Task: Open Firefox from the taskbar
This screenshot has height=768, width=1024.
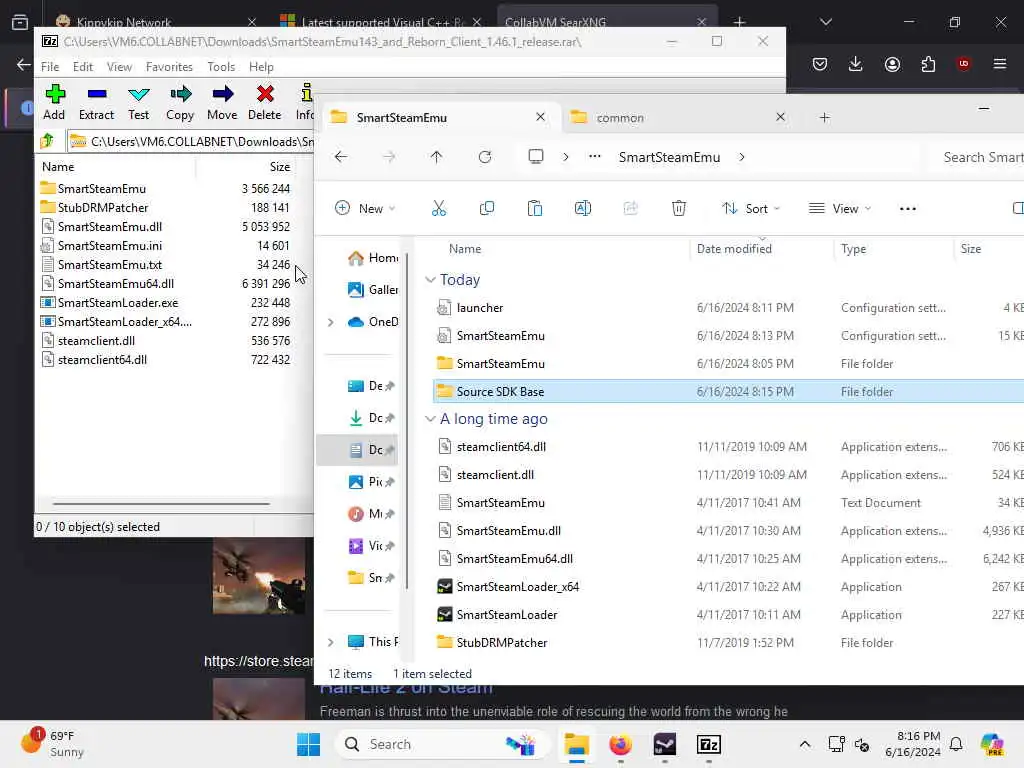Action: tap(620, 744)
